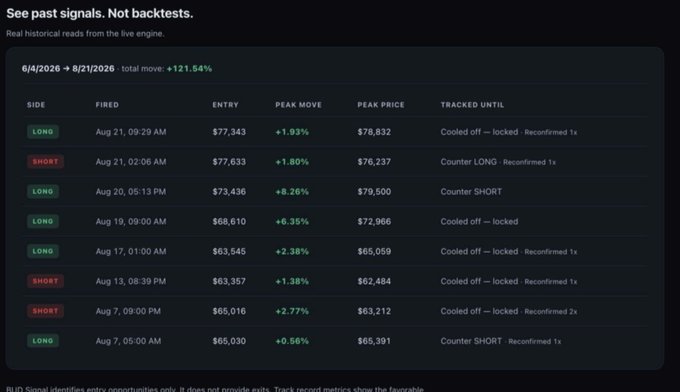Click the date range 6/4/2026 → 8/21/2026
The image size is (680, 392).
click(x=68, y=69)
